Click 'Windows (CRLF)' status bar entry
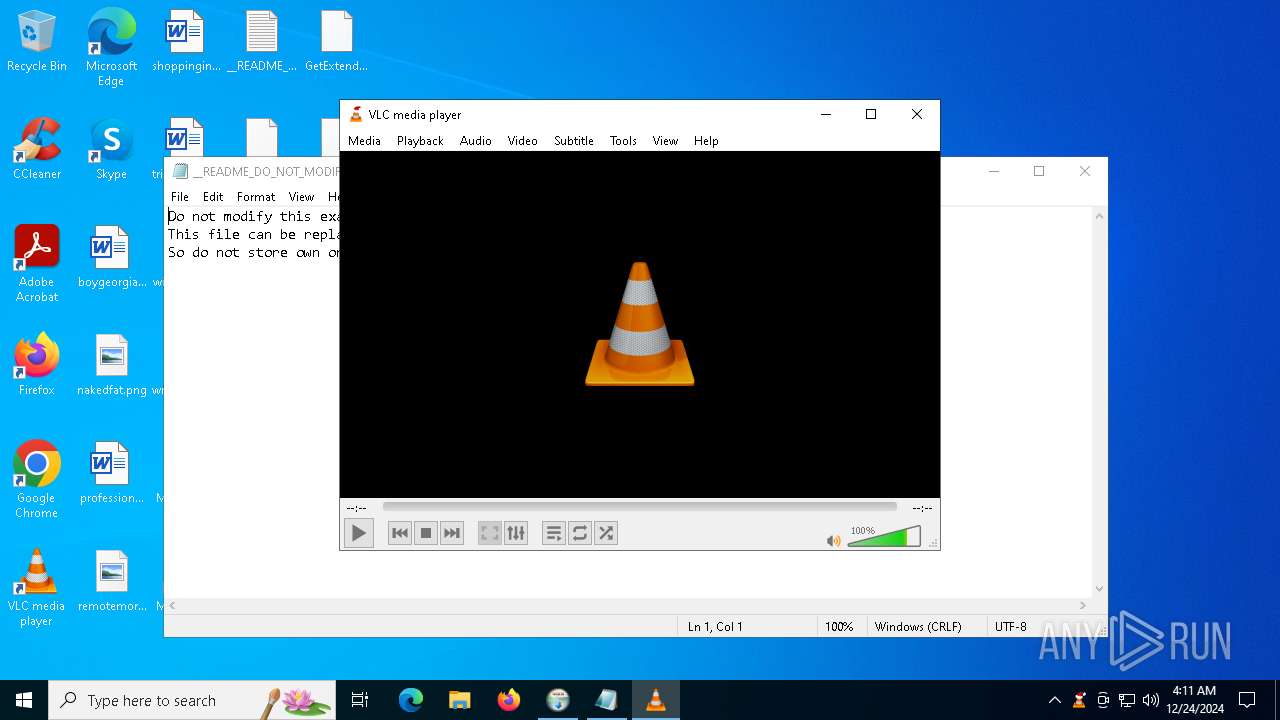1280x720 pixels. pos(918,627)
